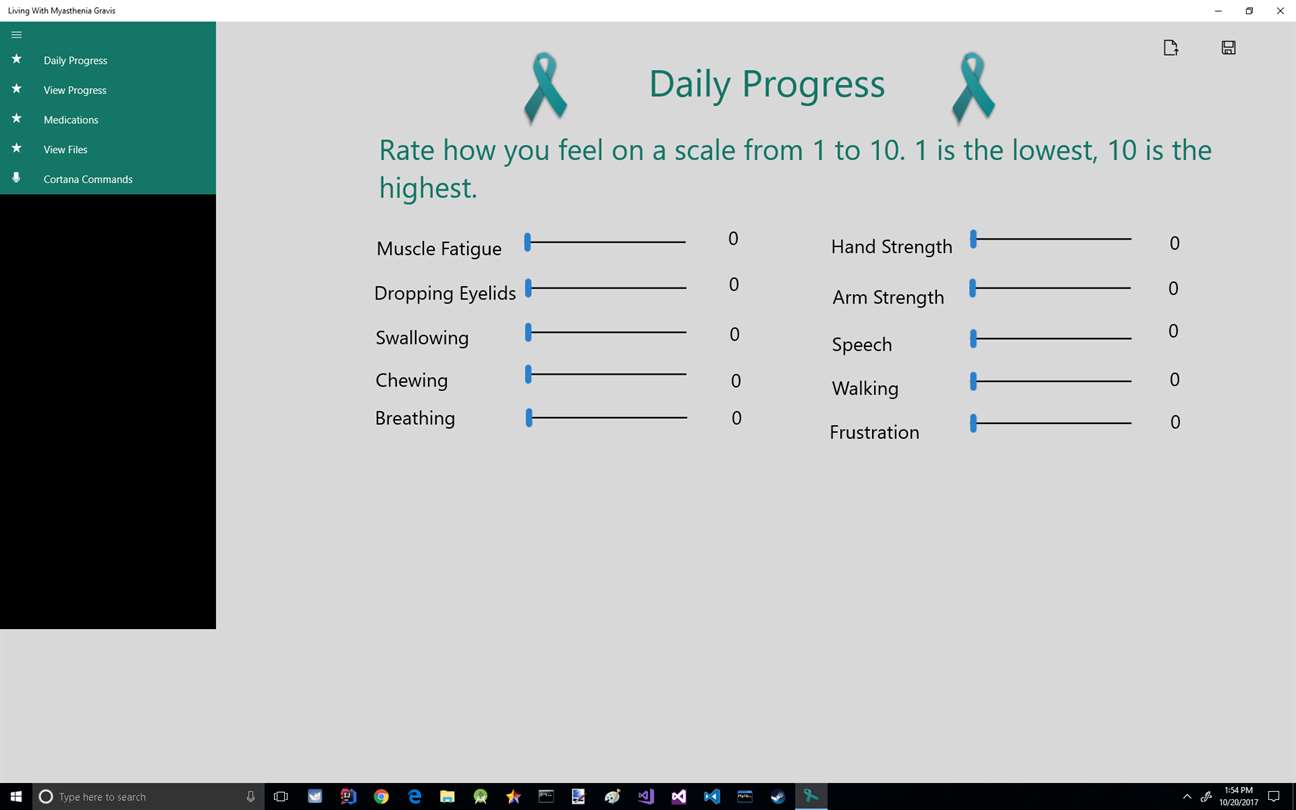Open the Action Center notifications
This screenshot has width=1296, height=810.
pos(1274,796)
